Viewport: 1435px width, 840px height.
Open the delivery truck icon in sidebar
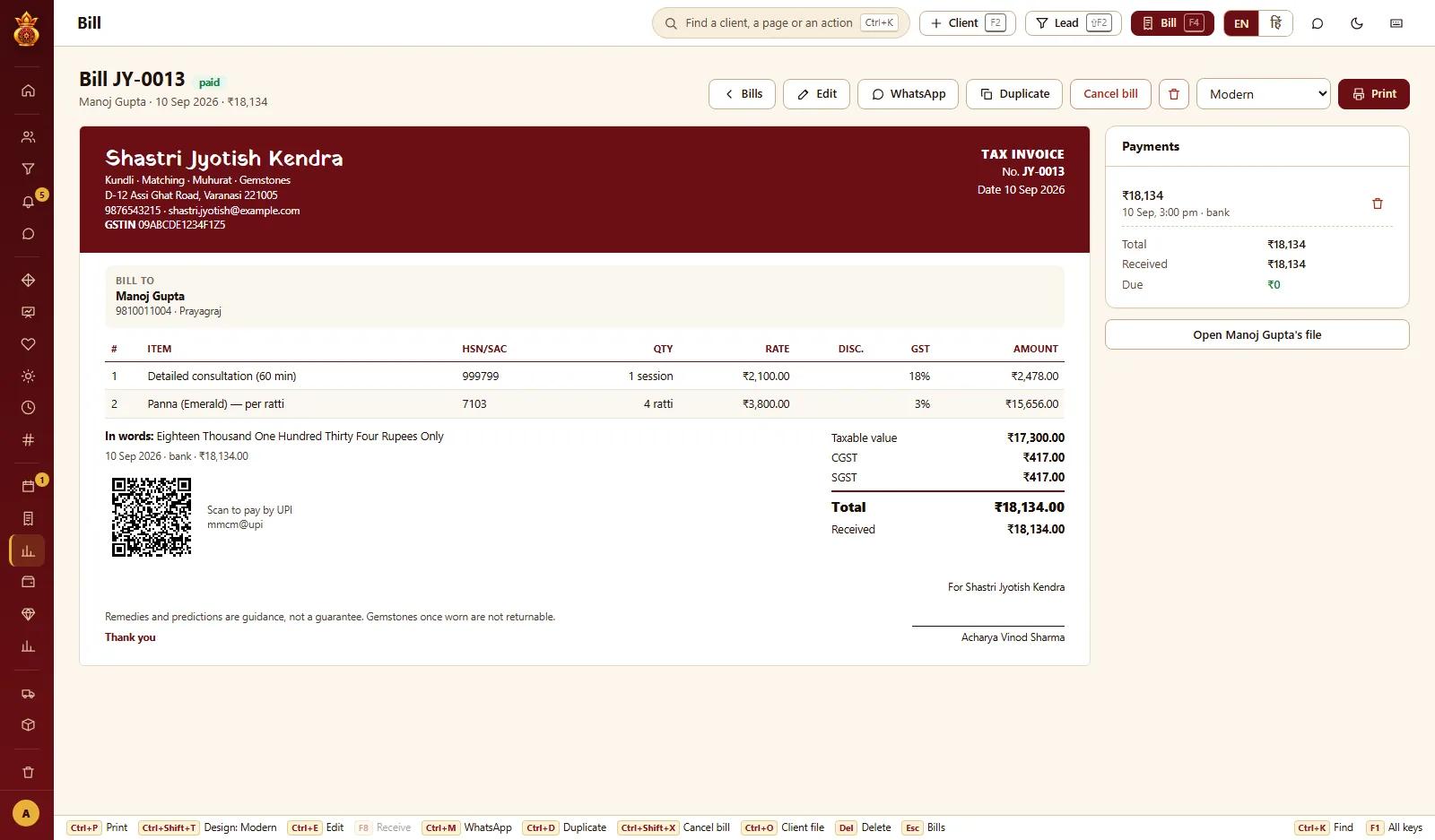click(28, 693)
